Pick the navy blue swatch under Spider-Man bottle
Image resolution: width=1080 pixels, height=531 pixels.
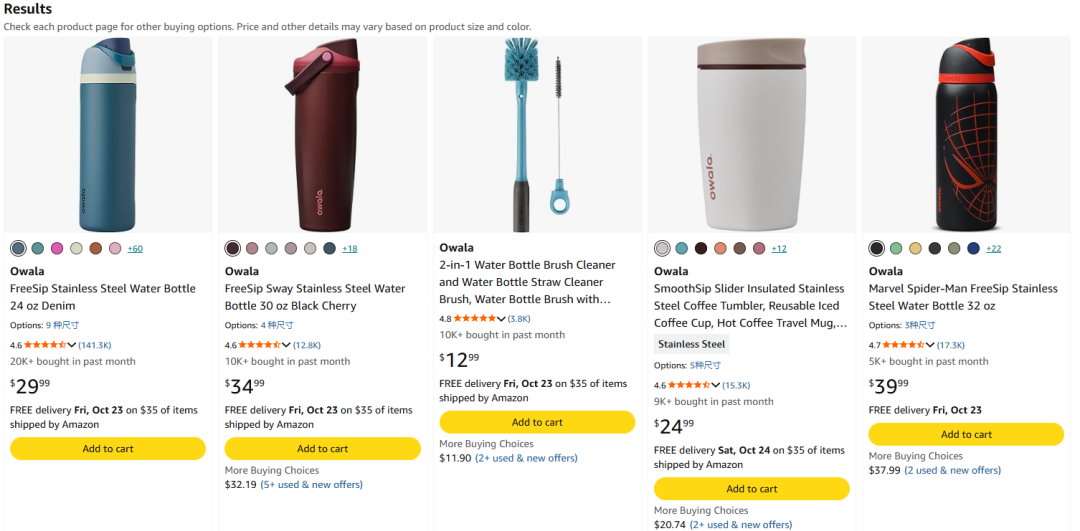[973, 249]
